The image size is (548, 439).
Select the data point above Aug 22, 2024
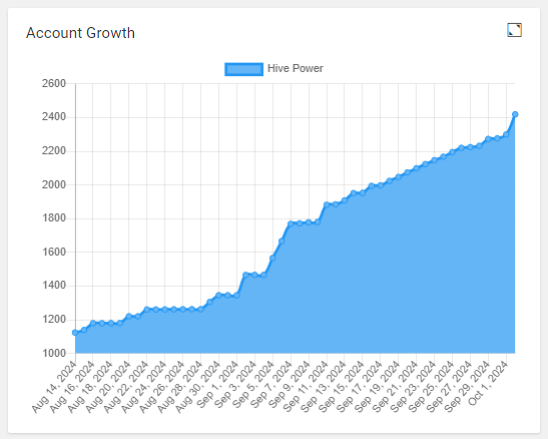(x=147, y=309)
